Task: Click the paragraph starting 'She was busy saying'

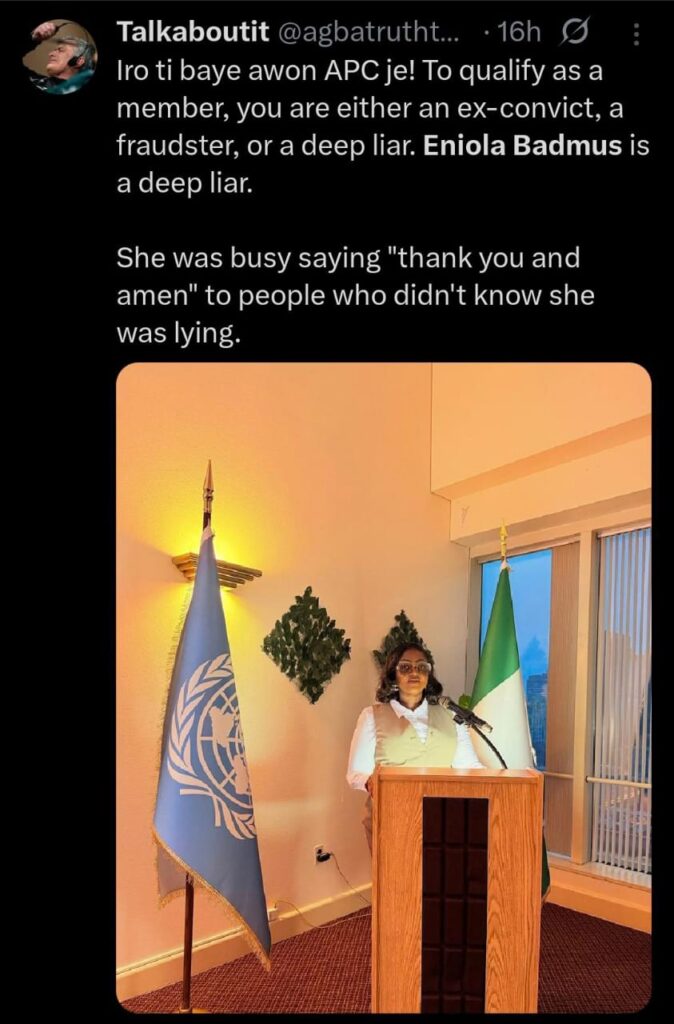Action: [x=356, y=295]
